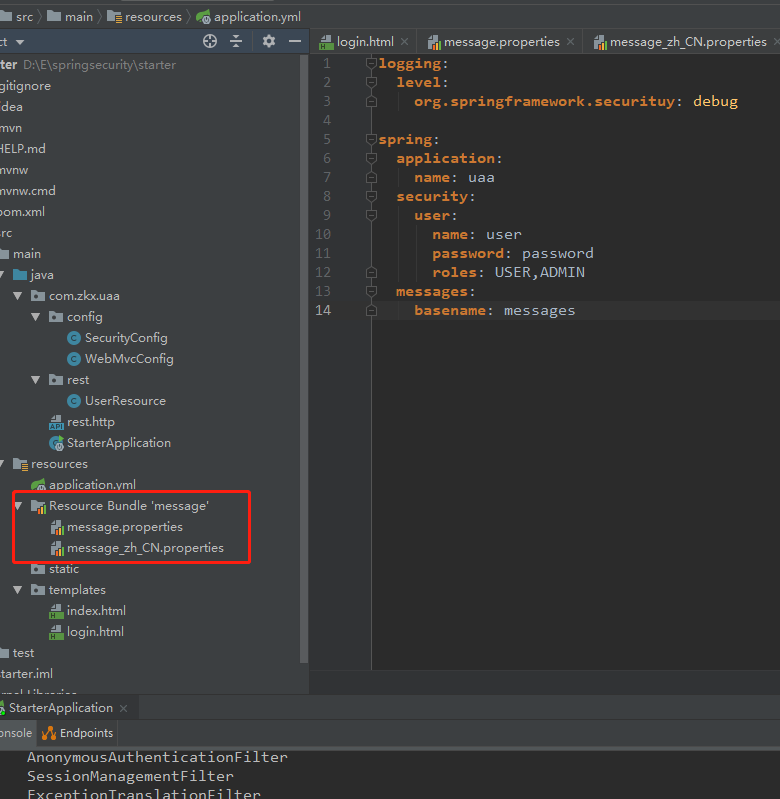This screenshot has height=799, width=780.
Task: Toggle the spring block fold marker
Action: click(x=372, y=140)
